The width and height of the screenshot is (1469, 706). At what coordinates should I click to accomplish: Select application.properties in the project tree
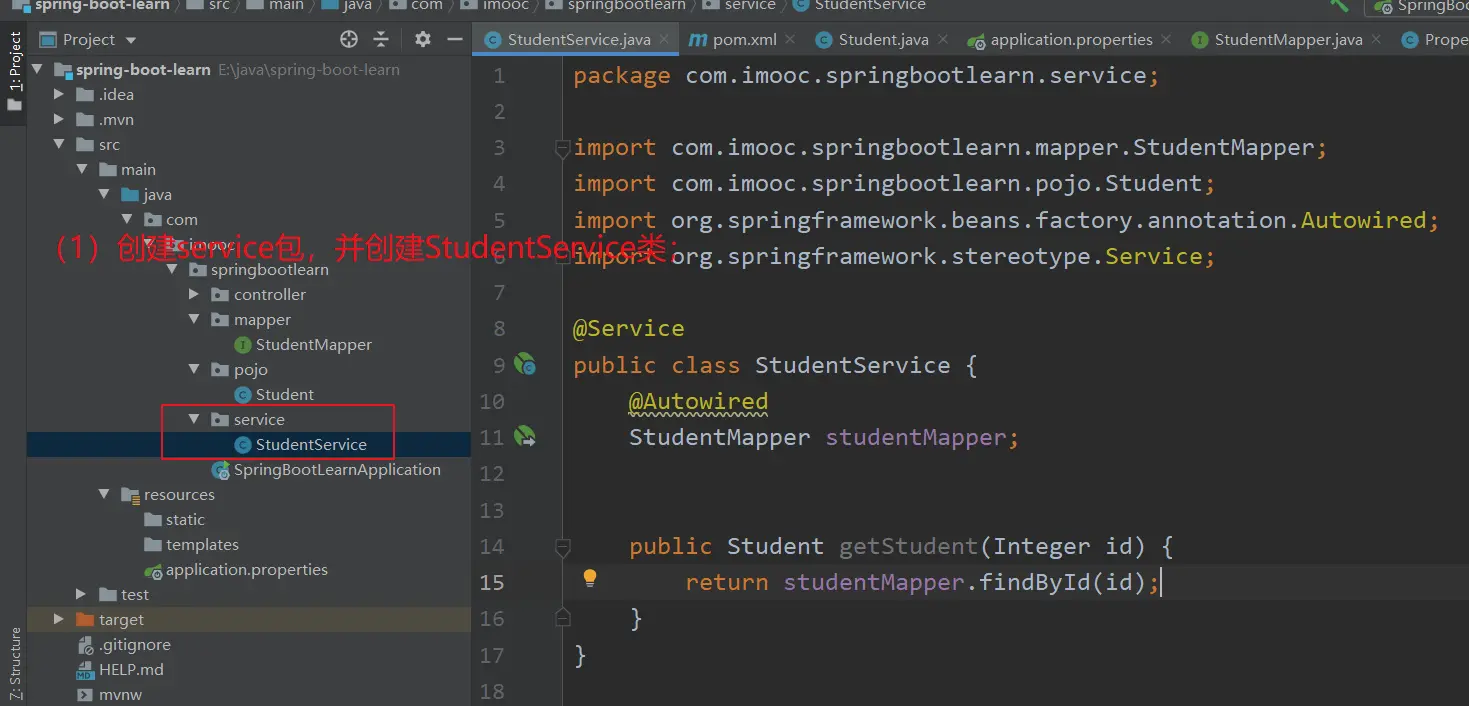[x=246, y=570]
